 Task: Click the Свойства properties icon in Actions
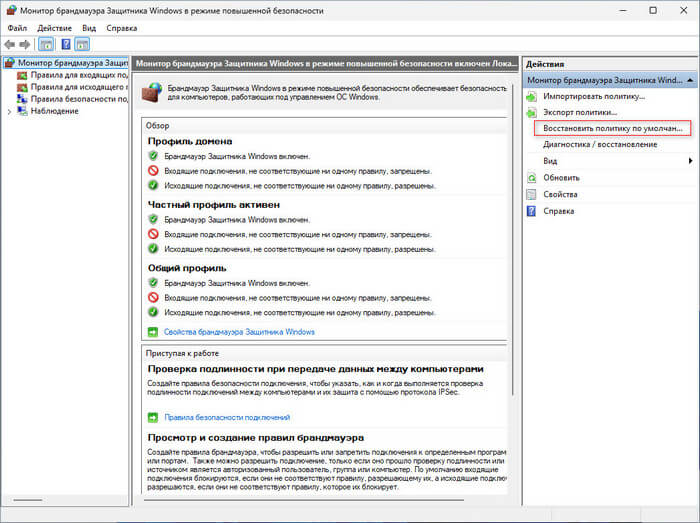(532, 194)
